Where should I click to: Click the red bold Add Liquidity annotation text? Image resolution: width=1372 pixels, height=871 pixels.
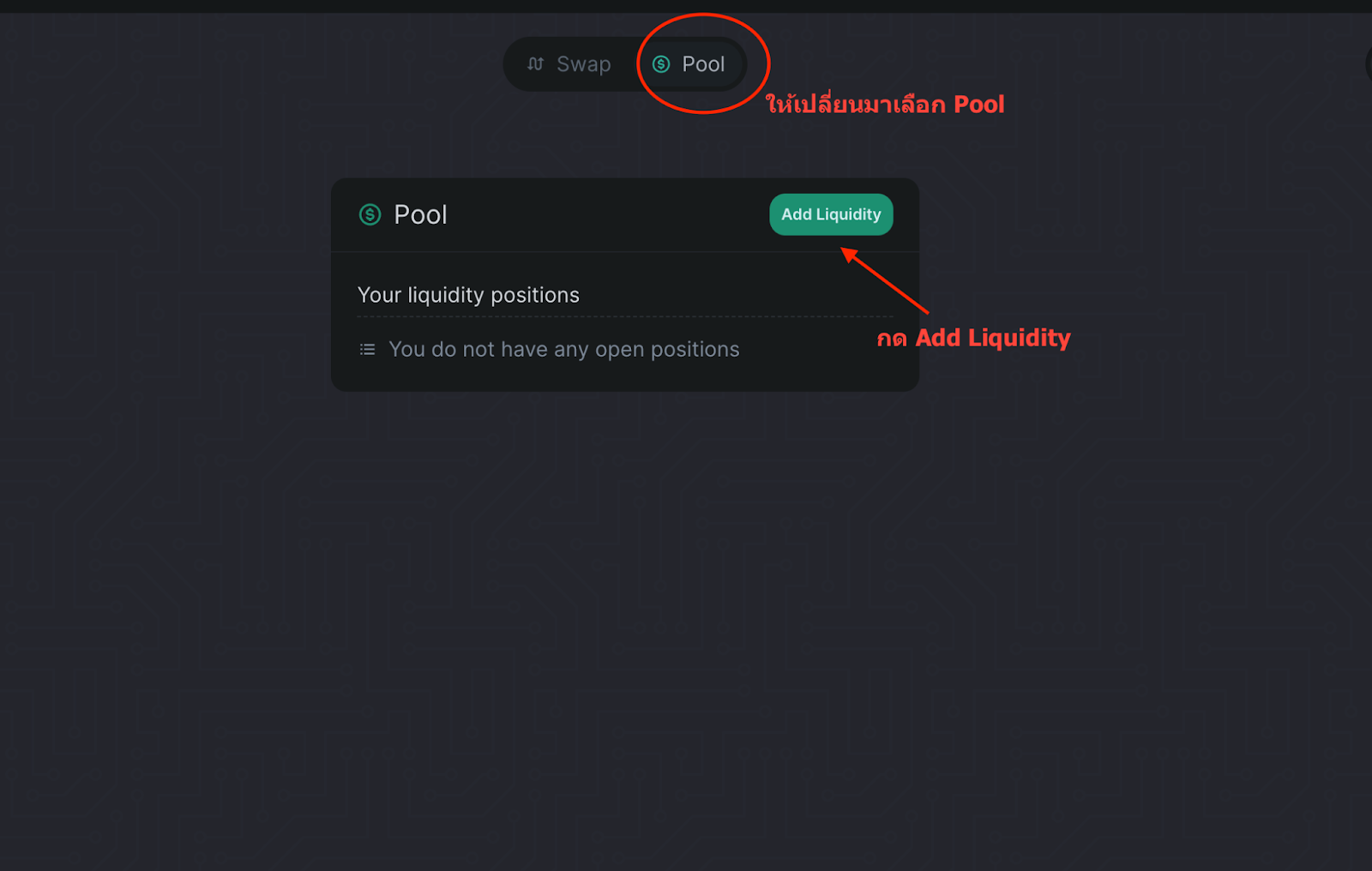click(x=993, y=338)
